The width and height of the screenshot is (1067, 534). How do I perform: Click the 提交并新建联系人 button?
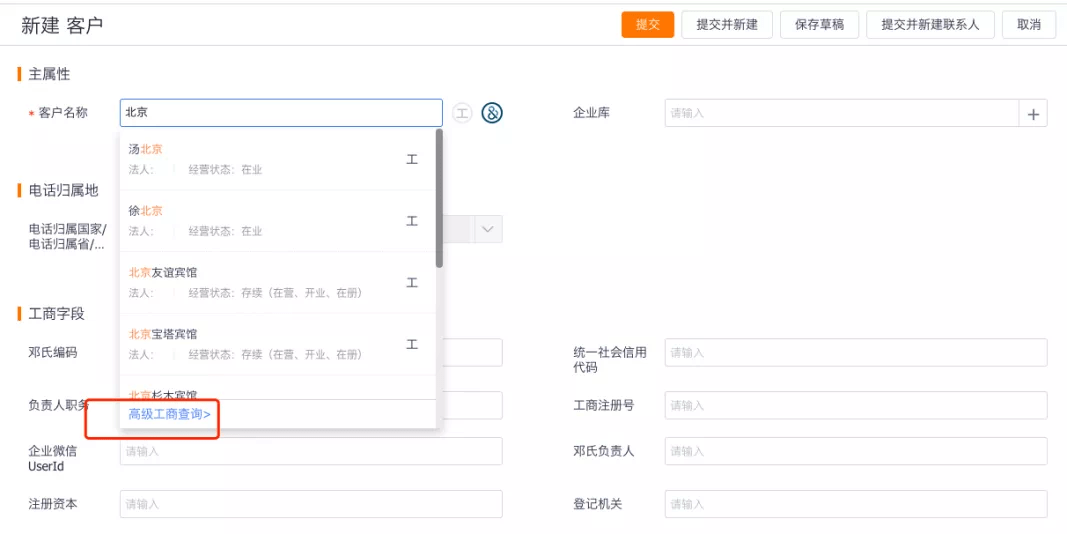tap(930, 24)
